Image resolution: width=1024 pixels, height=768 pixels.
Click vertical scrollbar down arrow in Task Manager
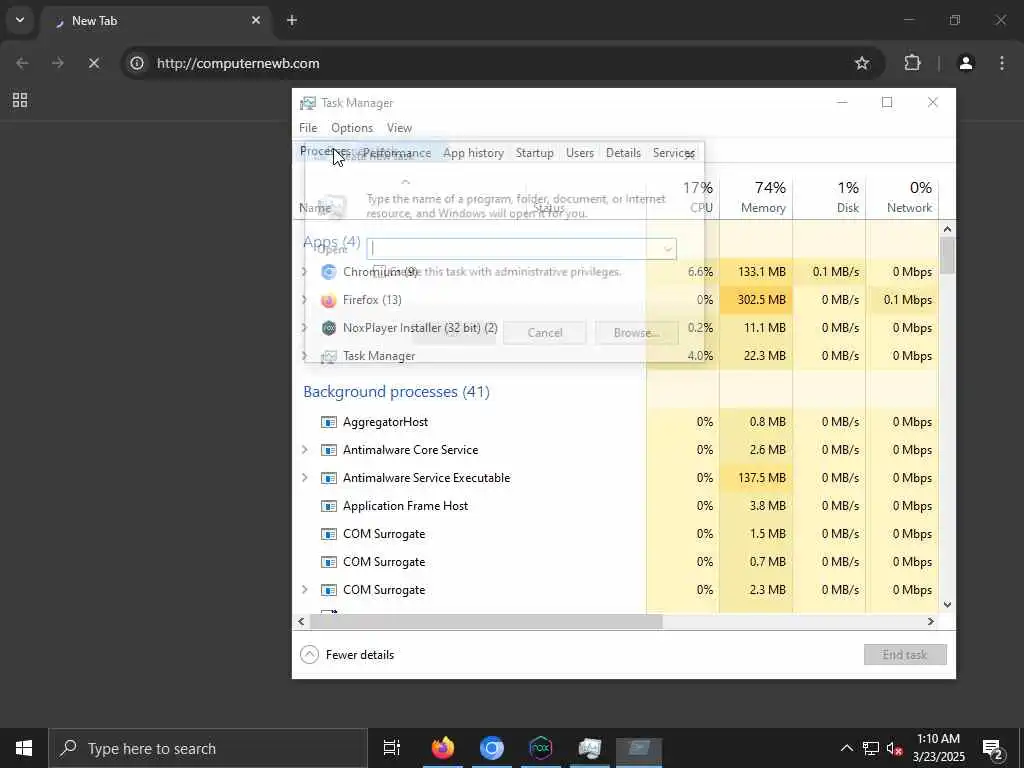947,605
